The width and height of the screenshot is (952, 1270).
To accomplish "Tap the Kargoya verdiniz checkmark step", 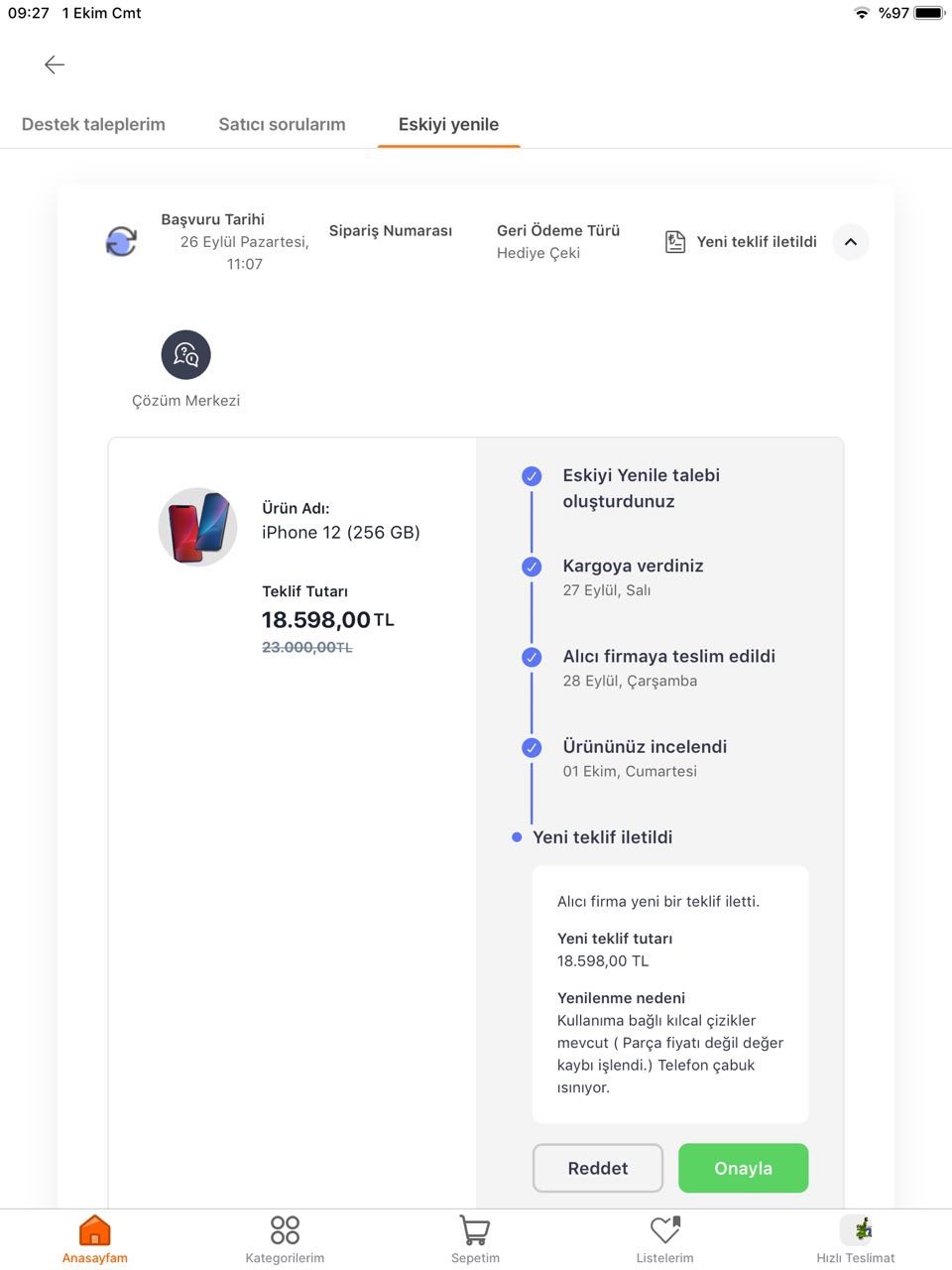I will click(532, 567).
